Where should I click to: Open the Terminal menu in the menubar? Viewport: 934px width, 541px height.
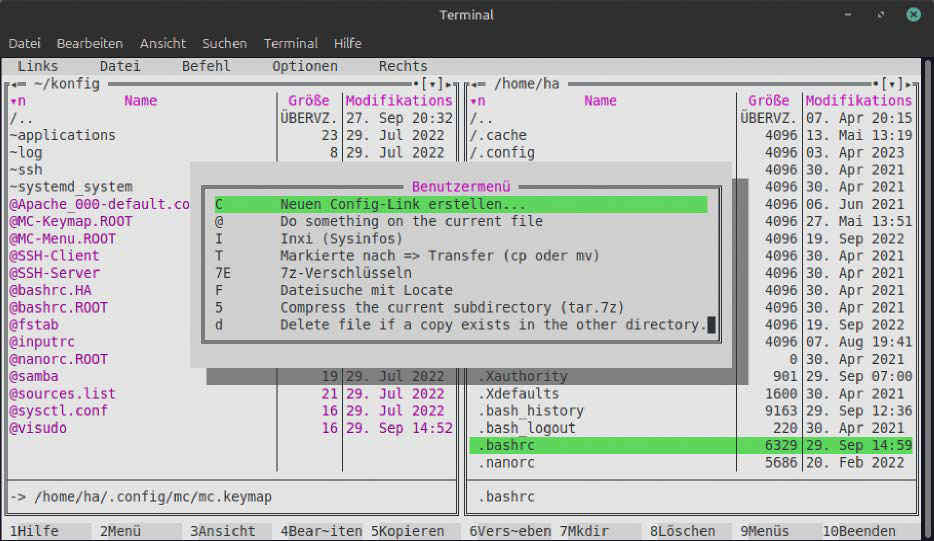(x=291, y=43)
